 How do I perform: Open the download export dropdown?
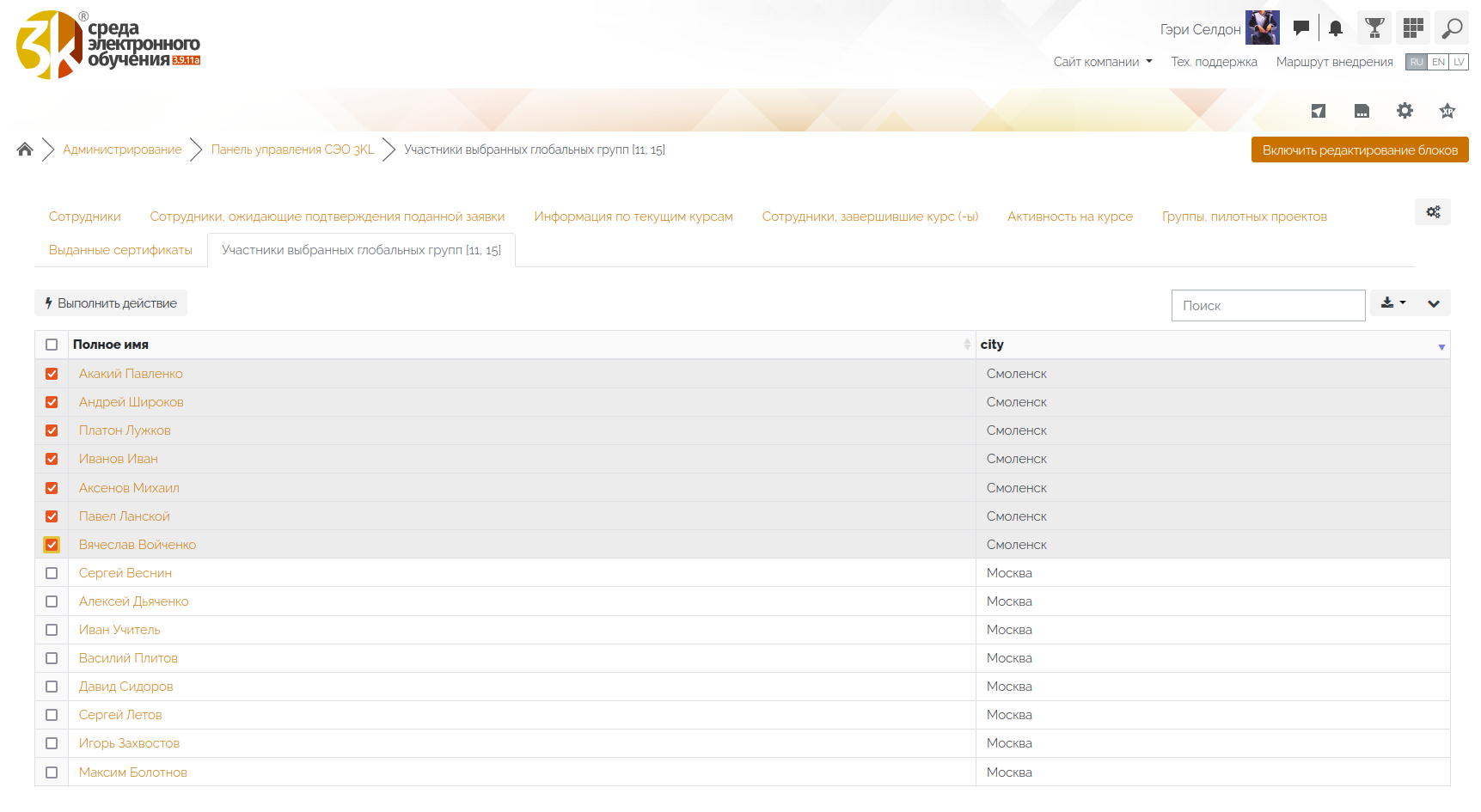coord(1392,303)
